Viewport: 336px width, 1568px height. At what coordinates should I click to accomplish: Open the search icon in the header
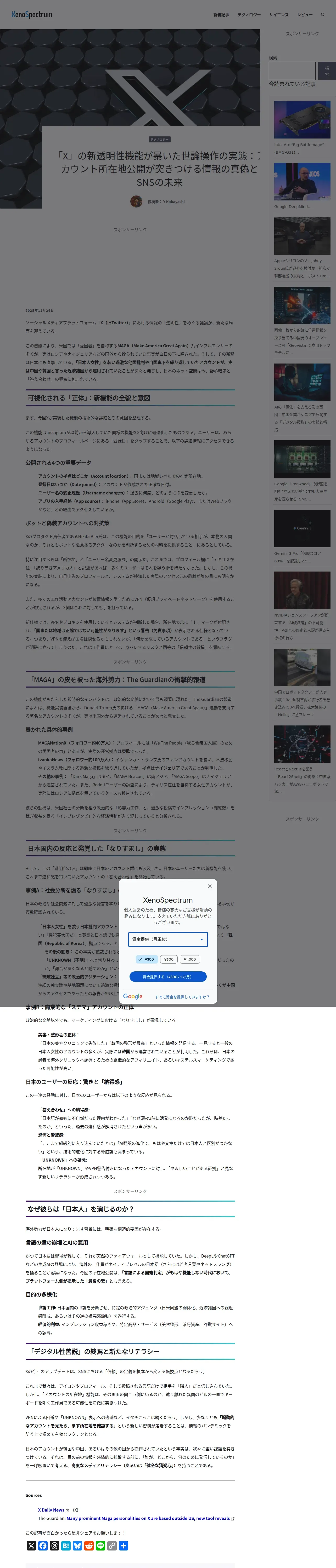[323, 15]
